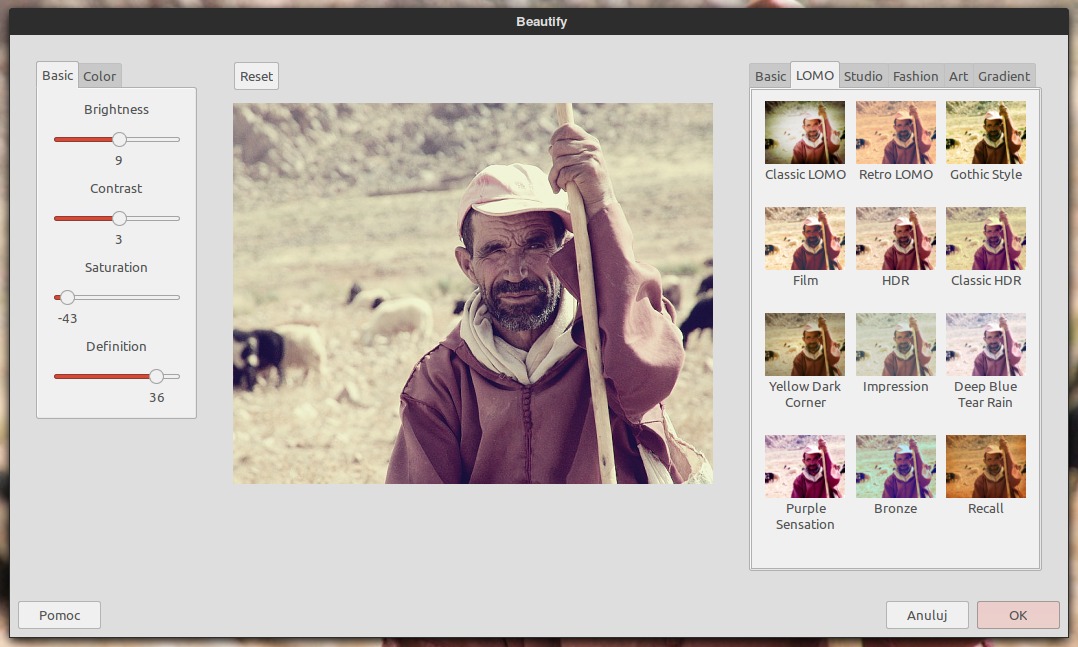Click the Contrast value 3

(x=119, y=239)
